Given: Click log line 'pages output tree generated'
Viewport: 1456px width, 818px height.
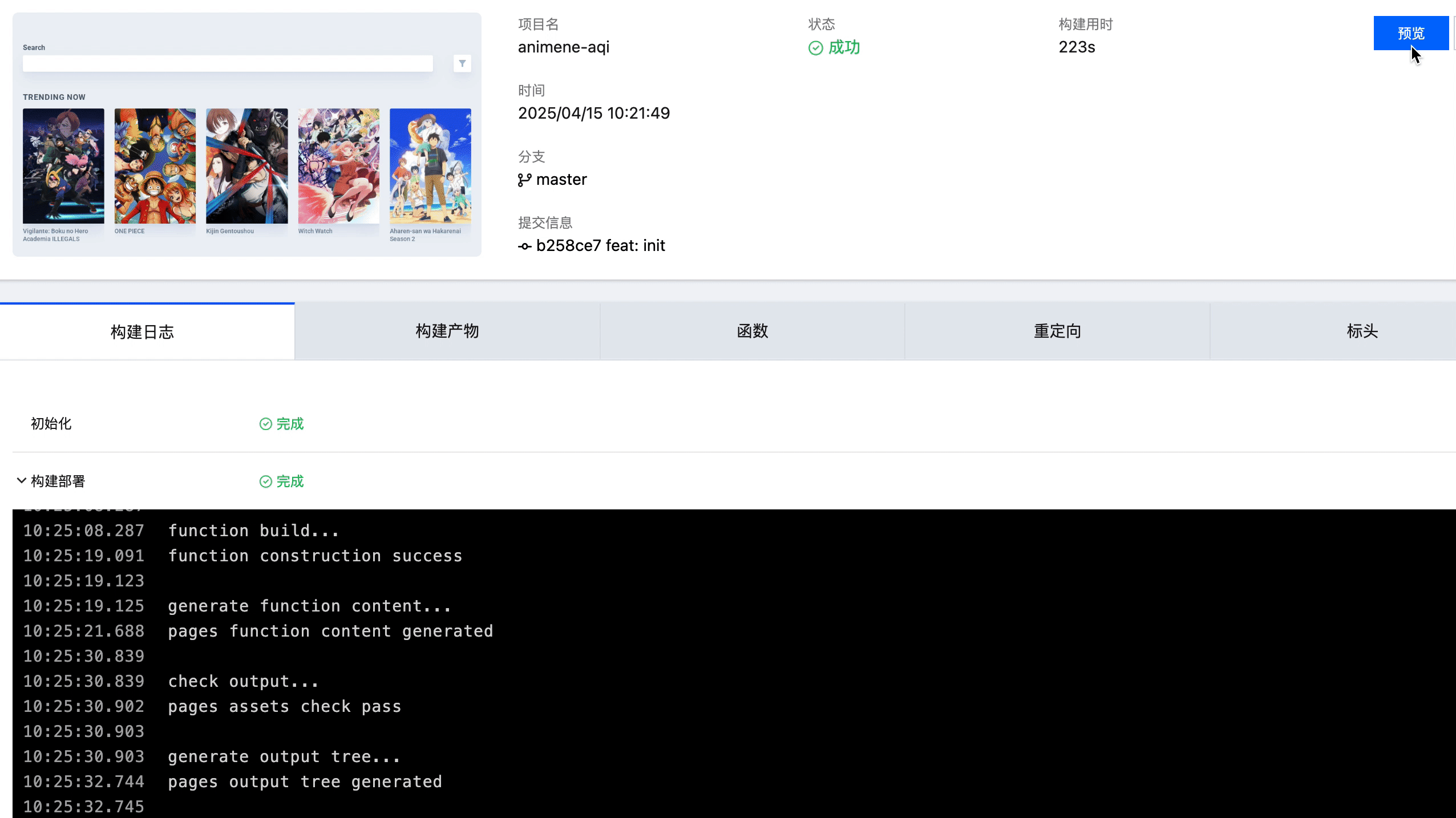Looking at the screenshot, I should click(305, 782).
